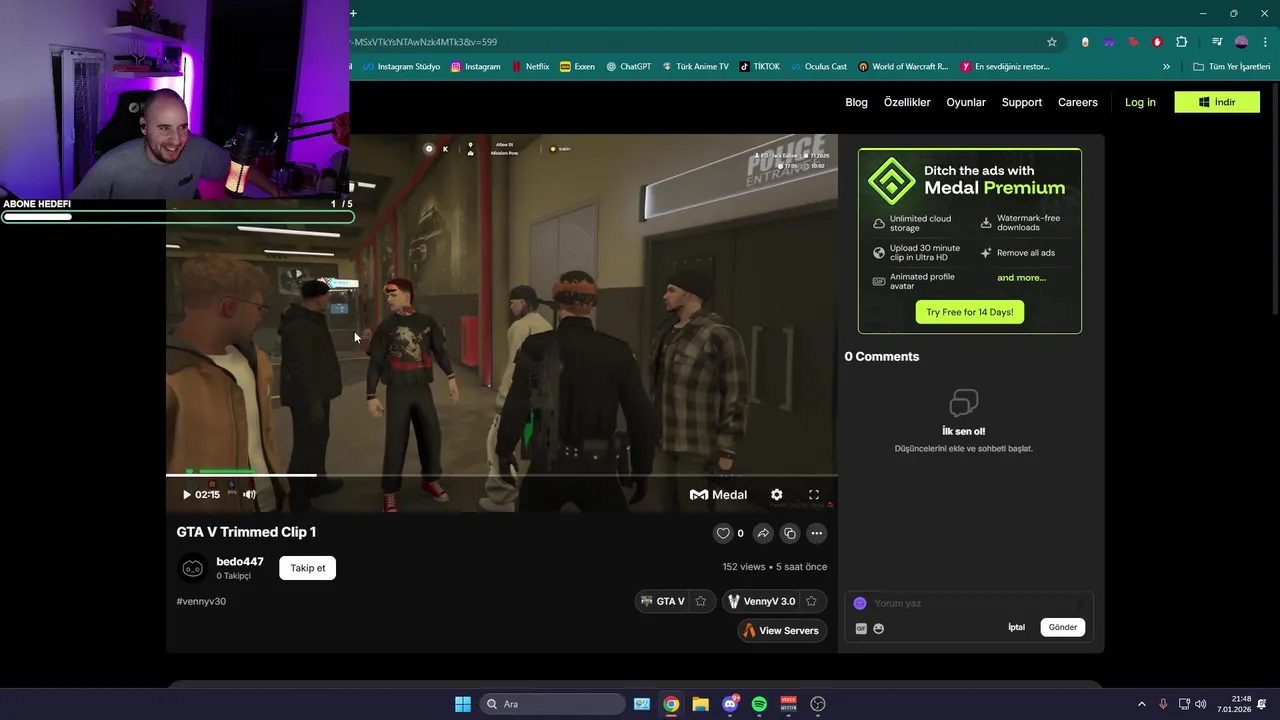Open the GTA V game tag
Viewport: 1280px width, 720px height.
663,601
